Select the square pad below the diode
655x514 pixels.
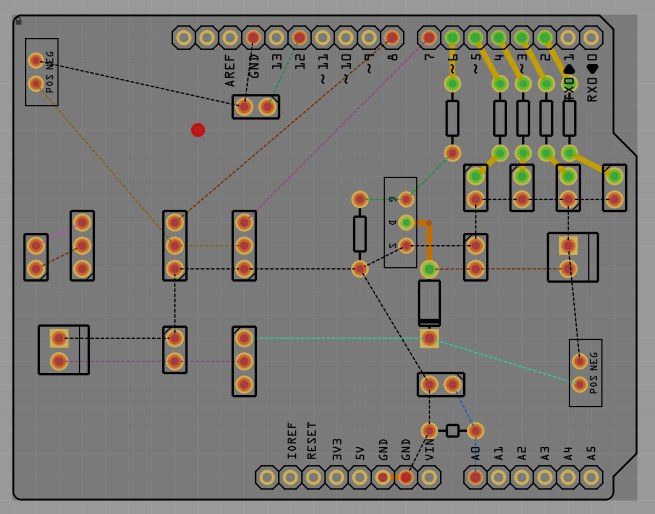429,338
